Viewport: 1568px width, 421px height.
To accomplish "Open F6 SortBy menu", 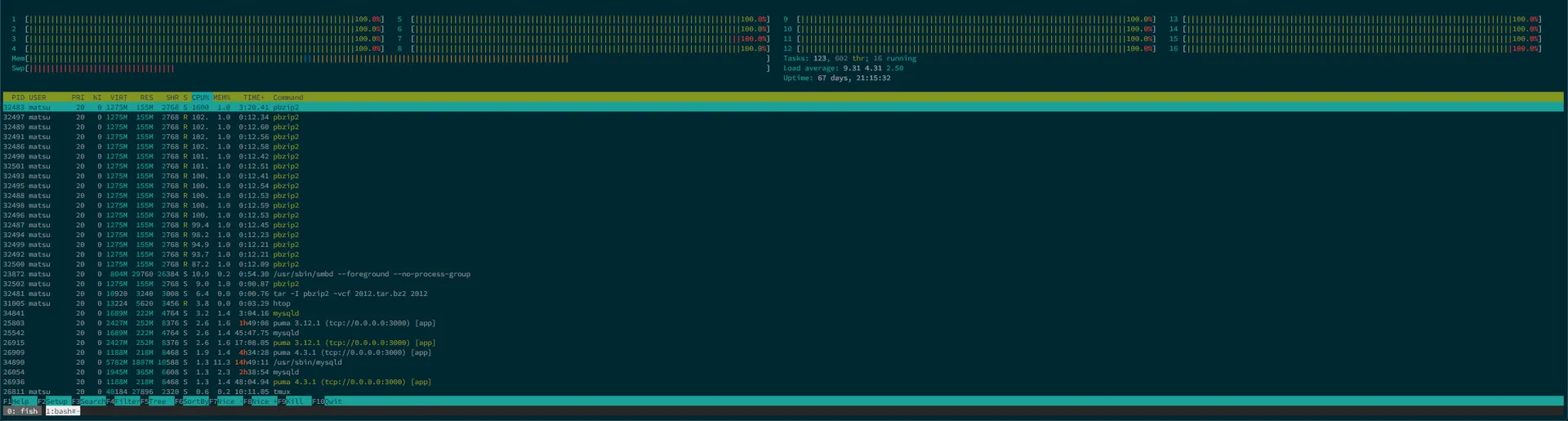I will 191,401.
